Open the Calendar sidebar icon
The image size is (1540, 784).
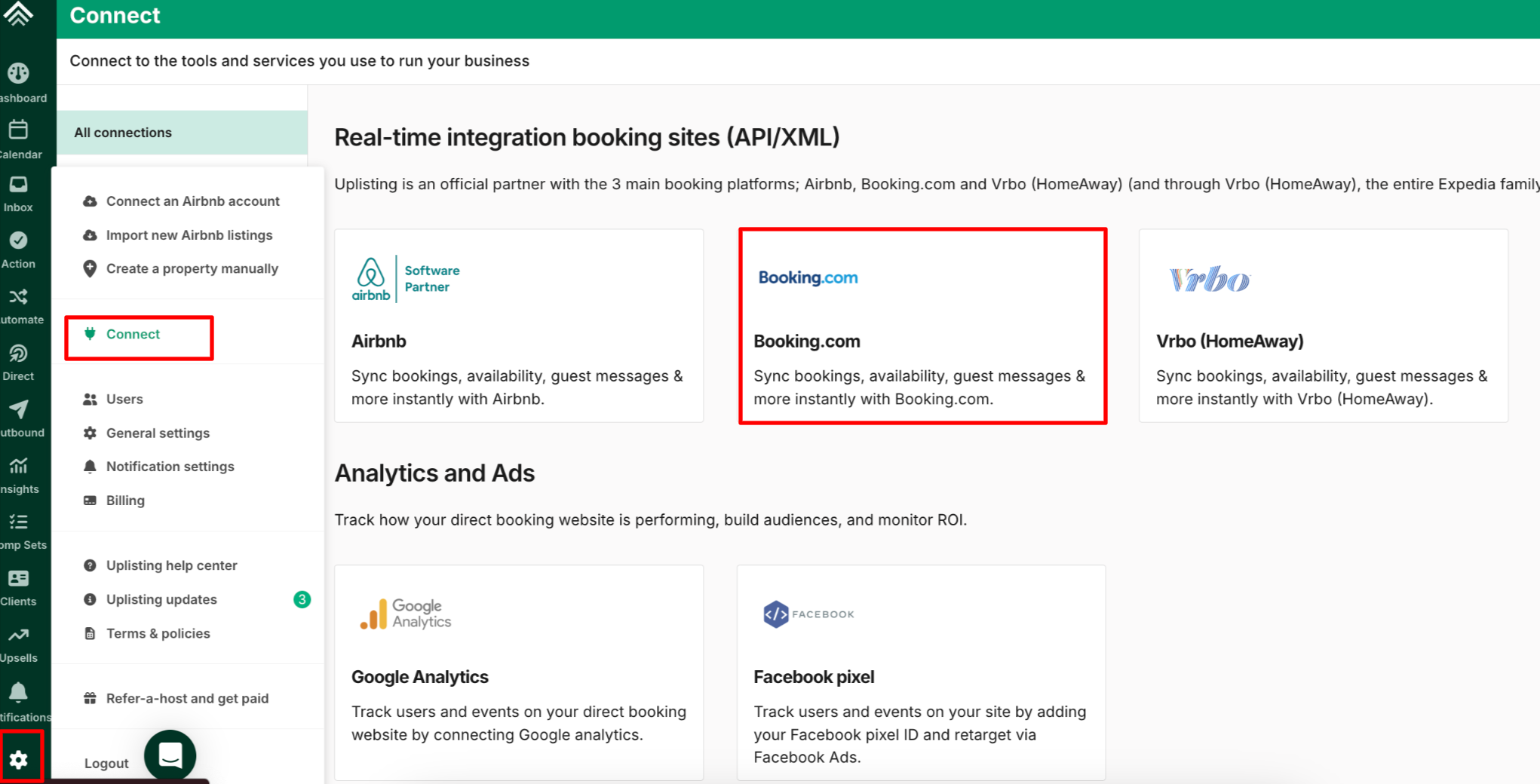pyautogui.click(x=19, y=130)
